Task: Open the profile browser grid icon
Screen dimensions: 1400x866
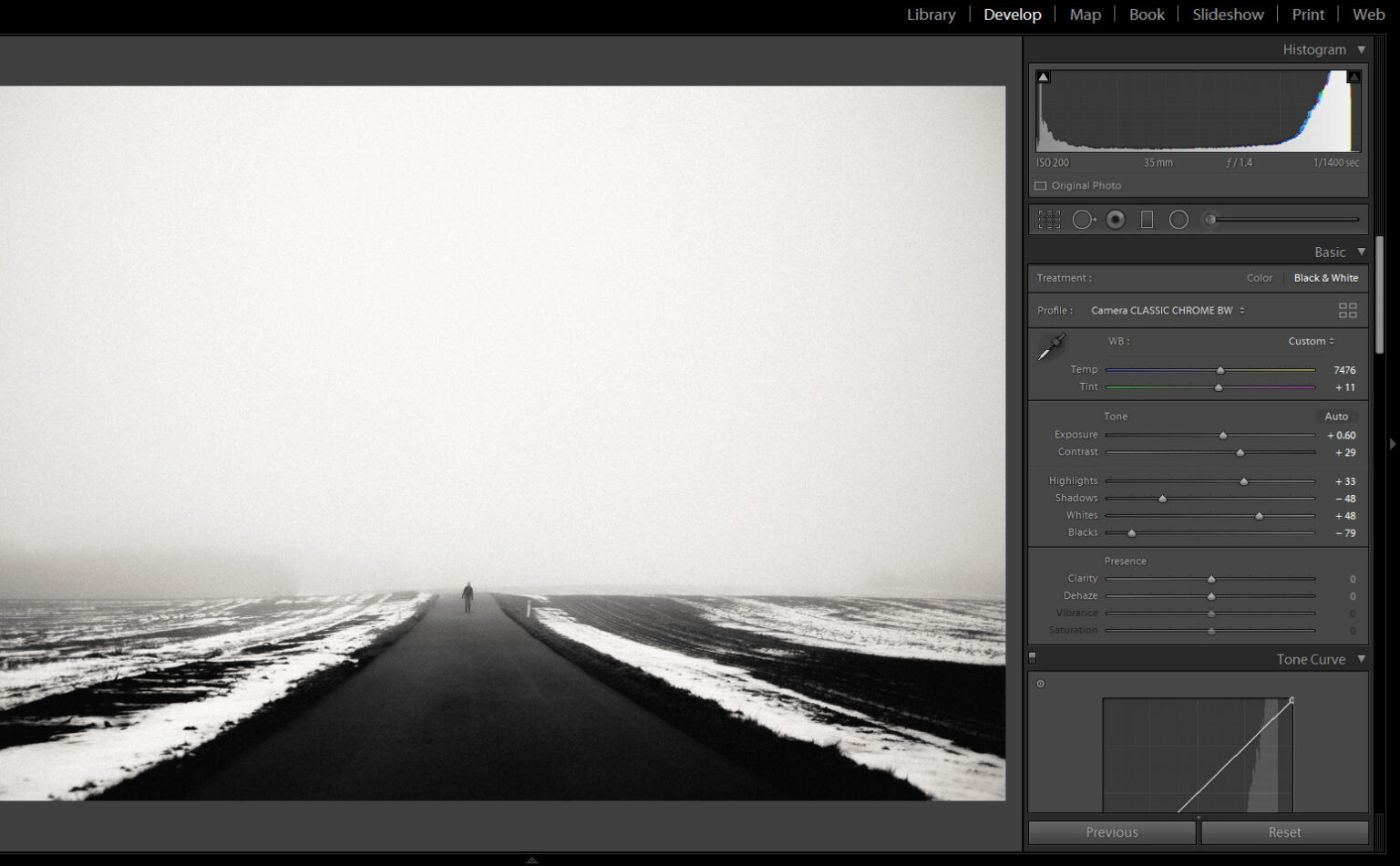Action: 1347,310
